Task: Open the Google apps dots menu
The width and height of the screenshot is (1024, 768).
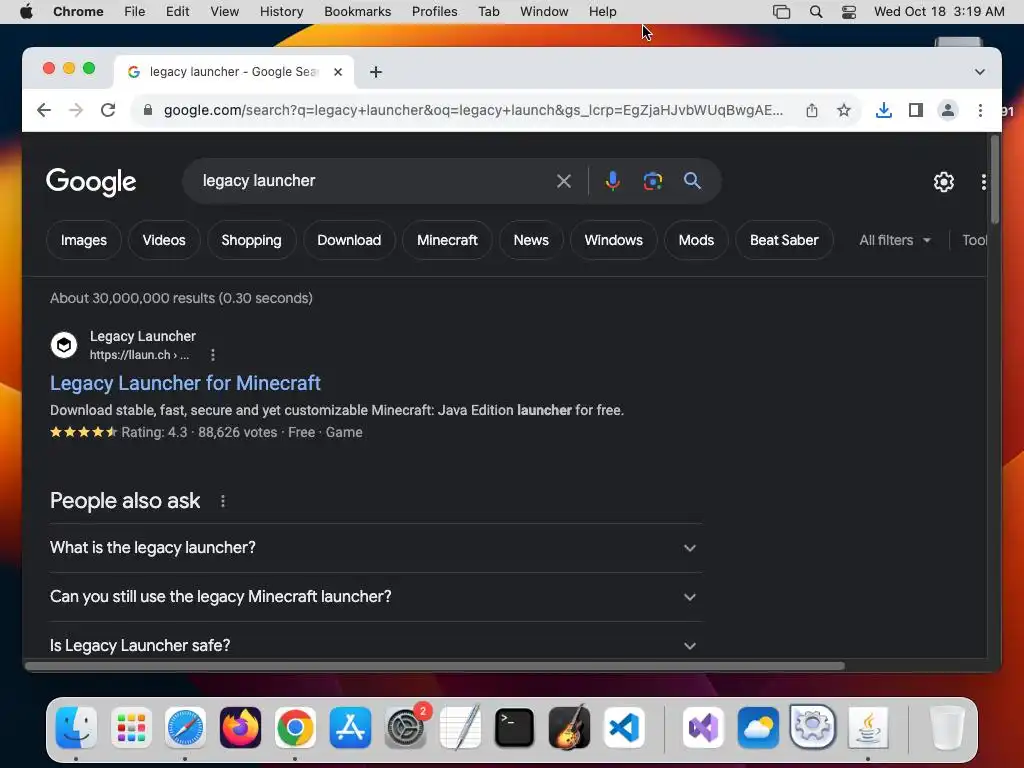Action: [x=984, y=182]
